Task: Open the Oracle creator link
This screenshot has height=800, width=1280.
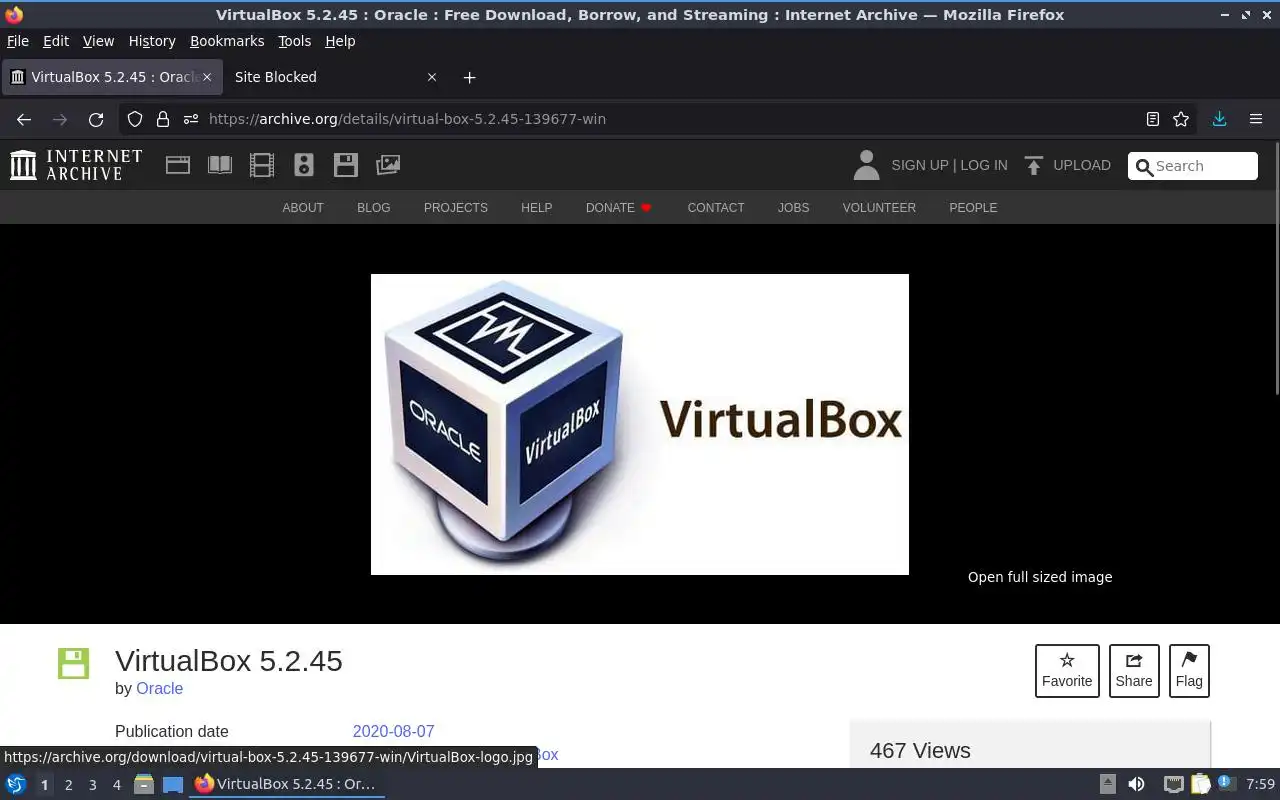Action: click(x=160, y=688)
